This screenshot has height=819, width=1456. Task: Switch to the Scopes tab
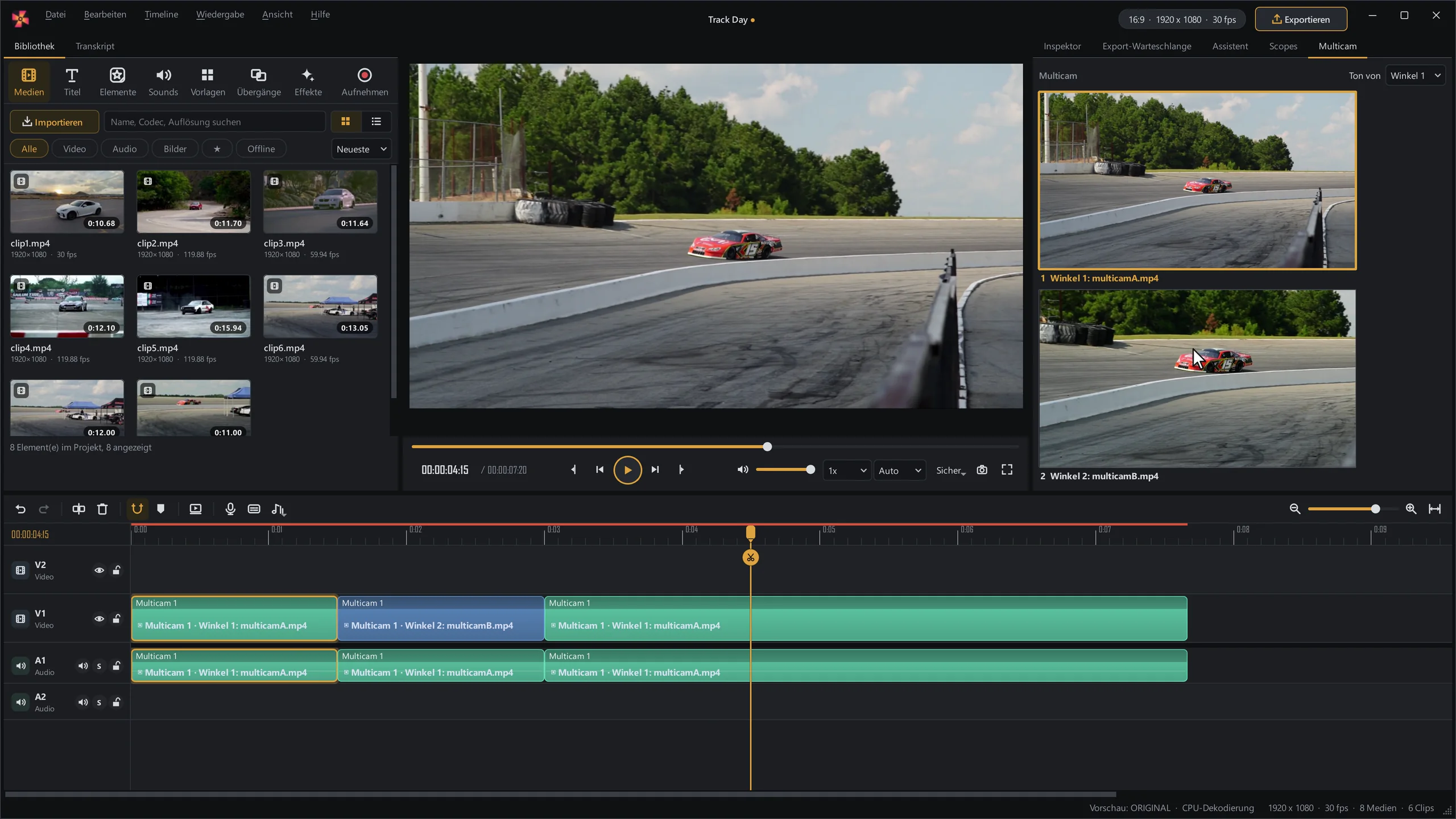(1283, 47)
